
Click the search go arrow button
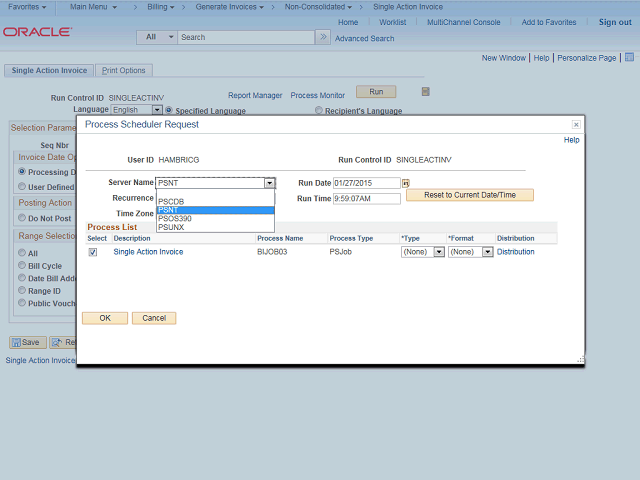[322, 37]
